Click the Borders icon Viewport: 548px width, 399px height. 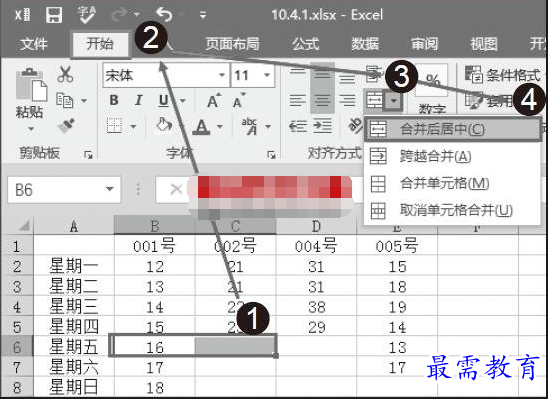tap(114, 126)
